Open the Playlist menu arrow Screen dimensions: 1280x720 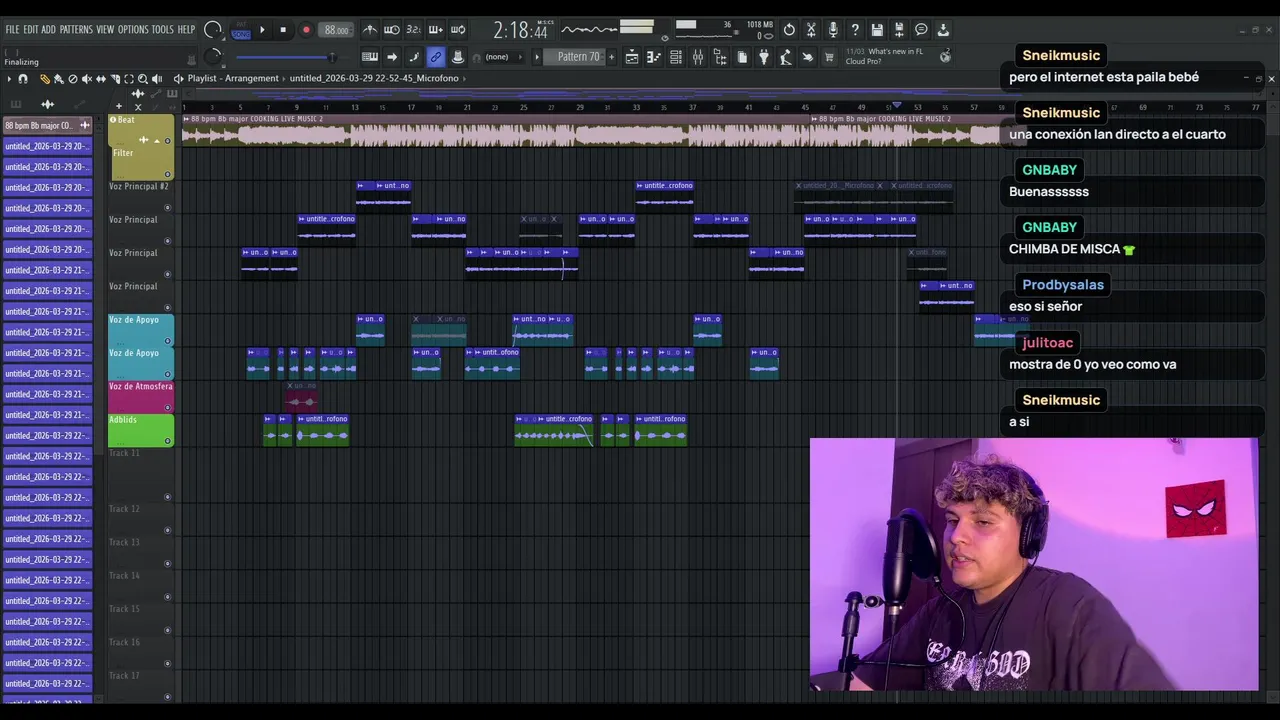tap(9, 78)
